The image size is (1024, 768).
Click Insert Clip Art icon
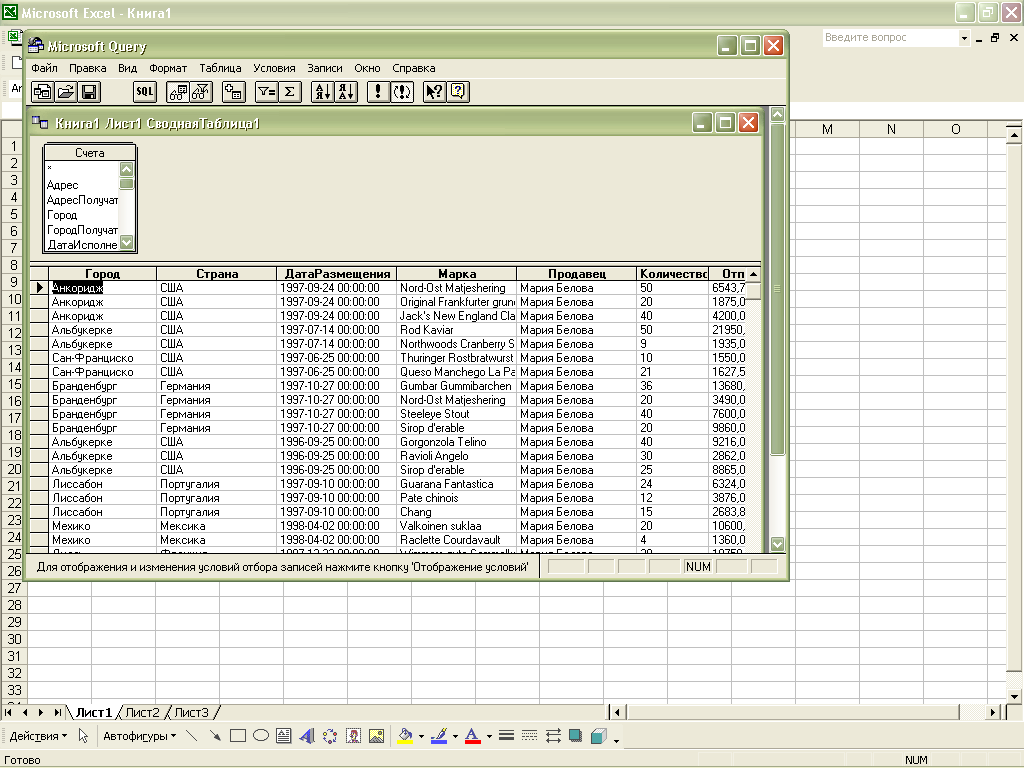tap(353, 737)
